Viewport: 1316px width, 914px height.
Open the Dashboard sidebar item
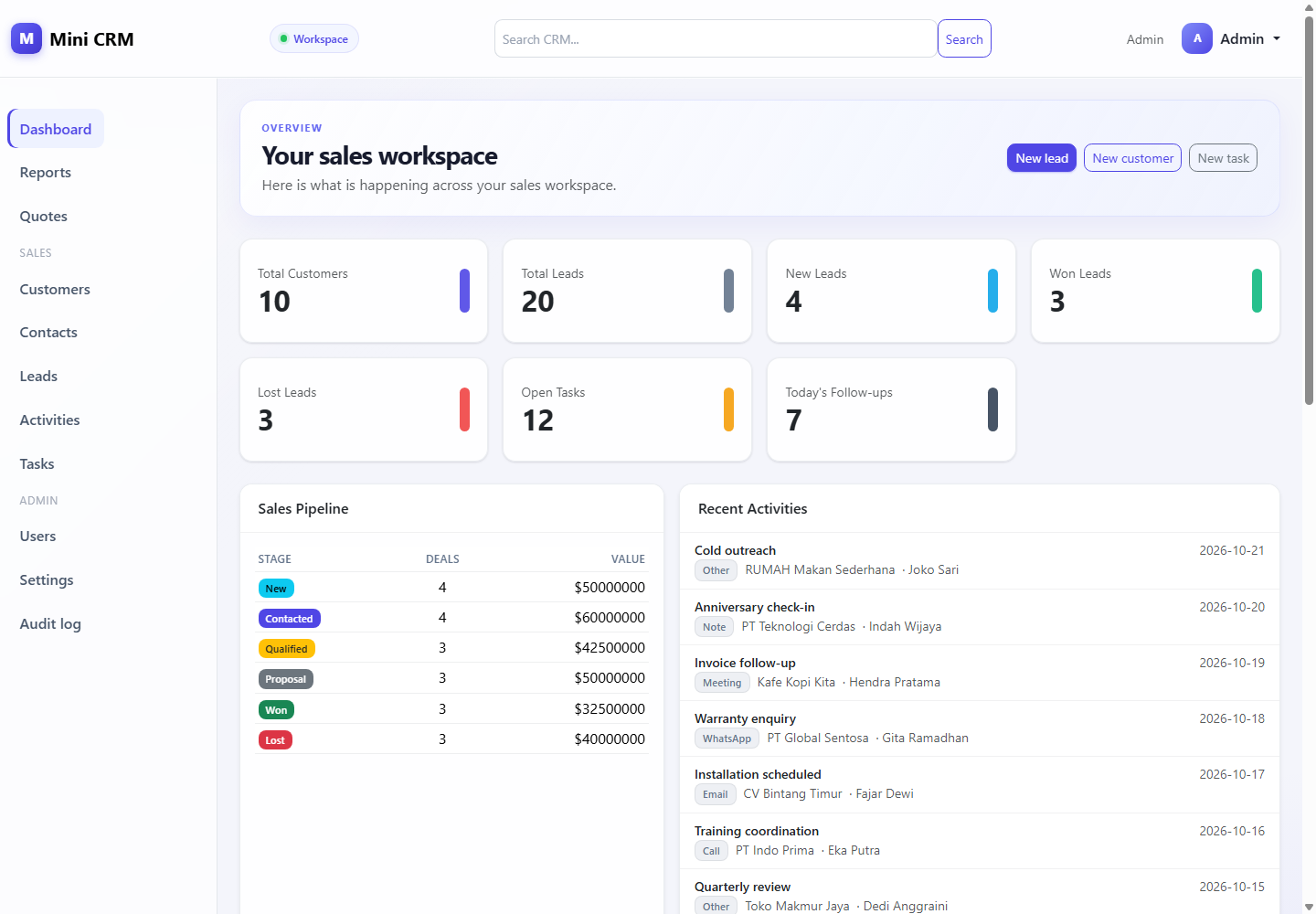[x=56, y=129]
